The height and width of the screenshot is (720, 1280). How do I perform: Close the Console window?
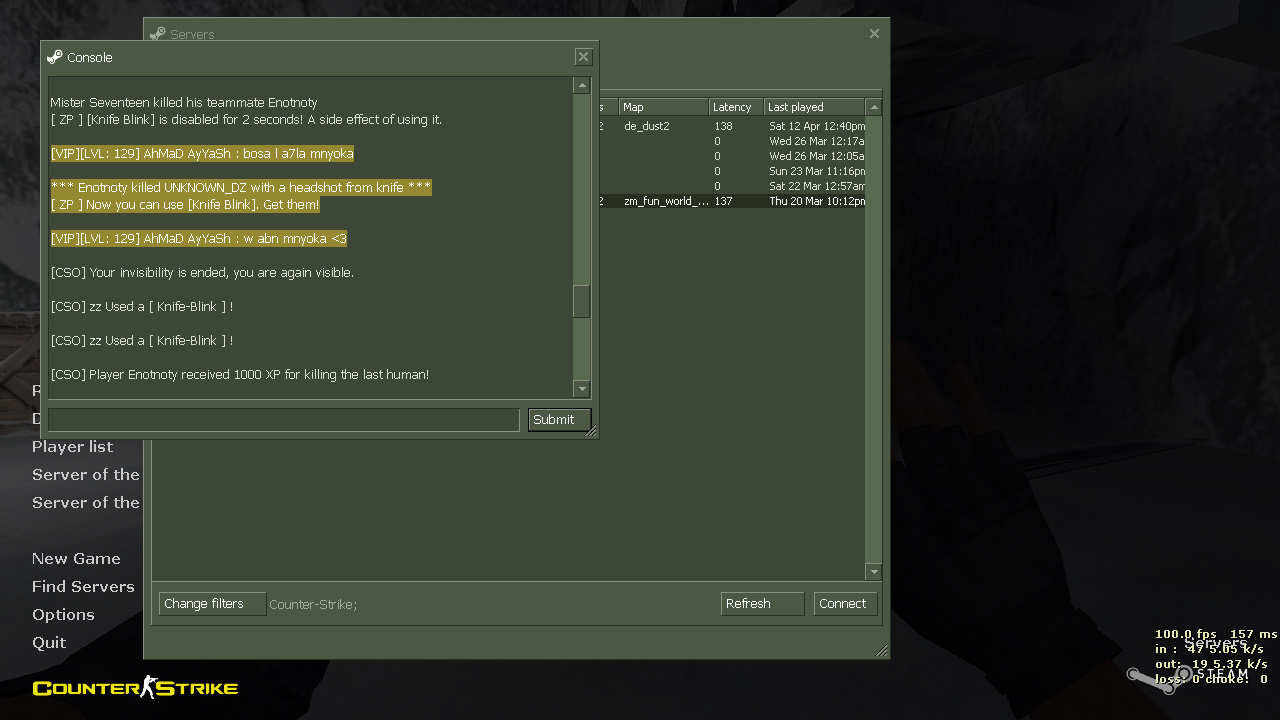(583, 57)
